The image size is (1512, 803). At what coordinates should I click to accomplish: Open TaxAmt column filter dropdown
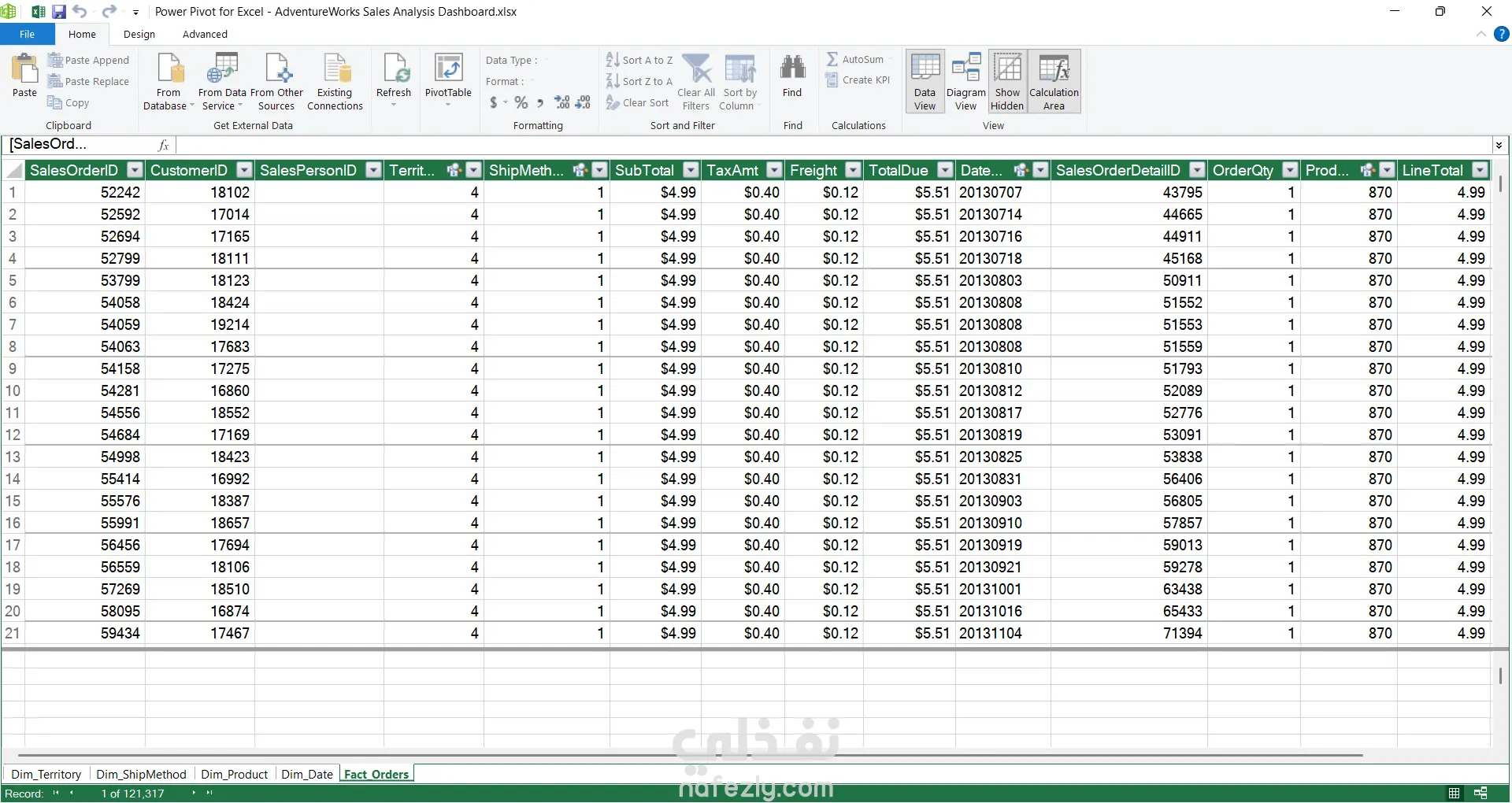click(x=774, y=170)
